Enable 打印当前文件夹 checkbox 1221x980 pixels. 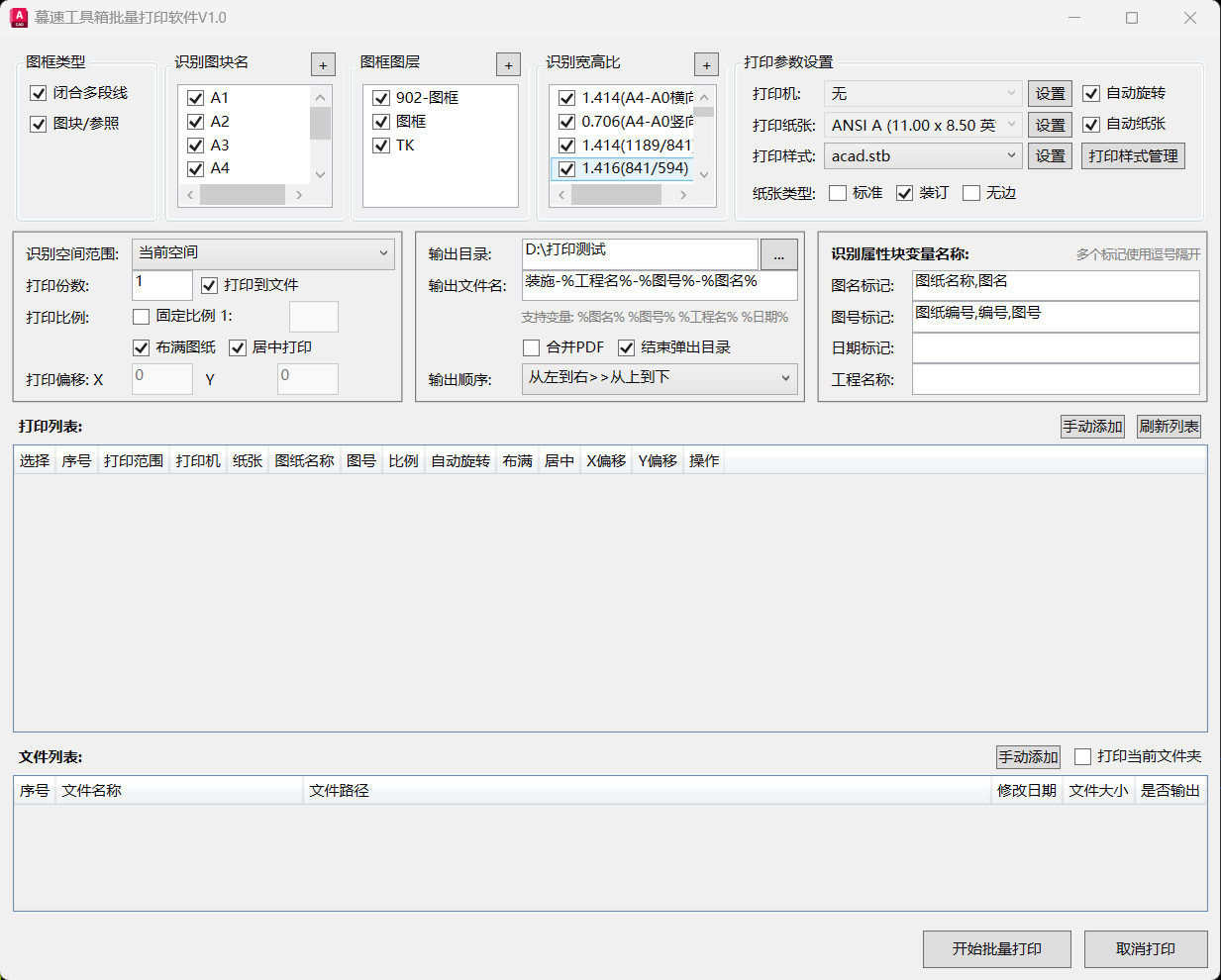[1083, 756]
